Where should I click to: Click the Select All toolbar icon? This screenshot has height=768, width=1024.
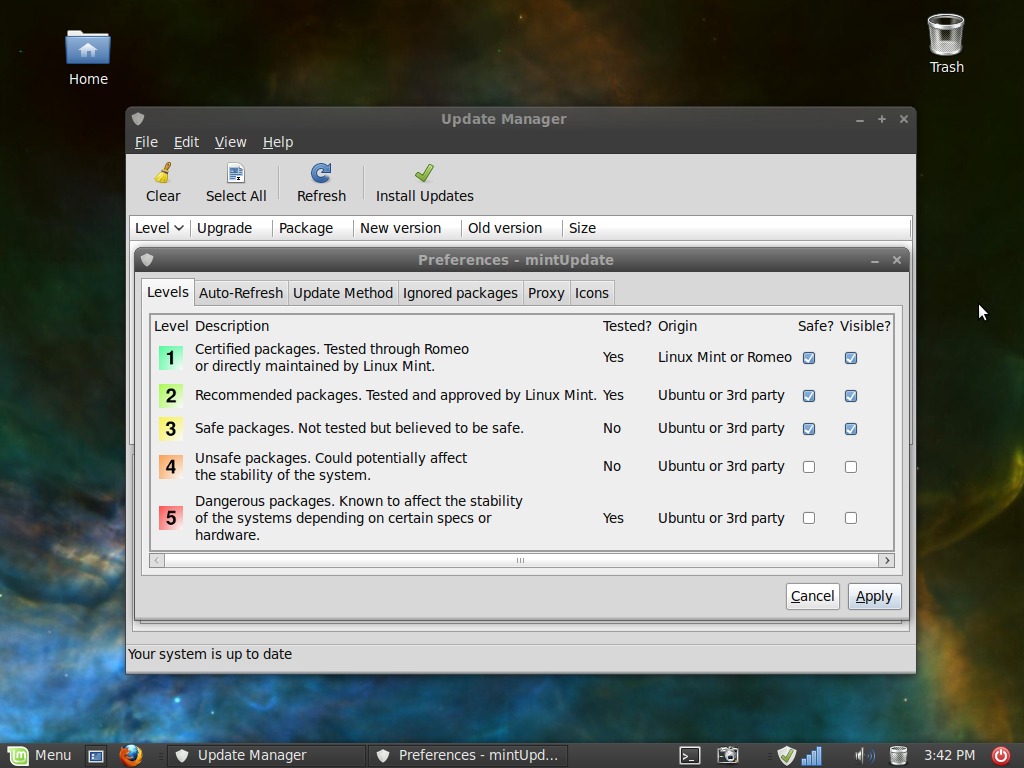click(x=236, y=173)
